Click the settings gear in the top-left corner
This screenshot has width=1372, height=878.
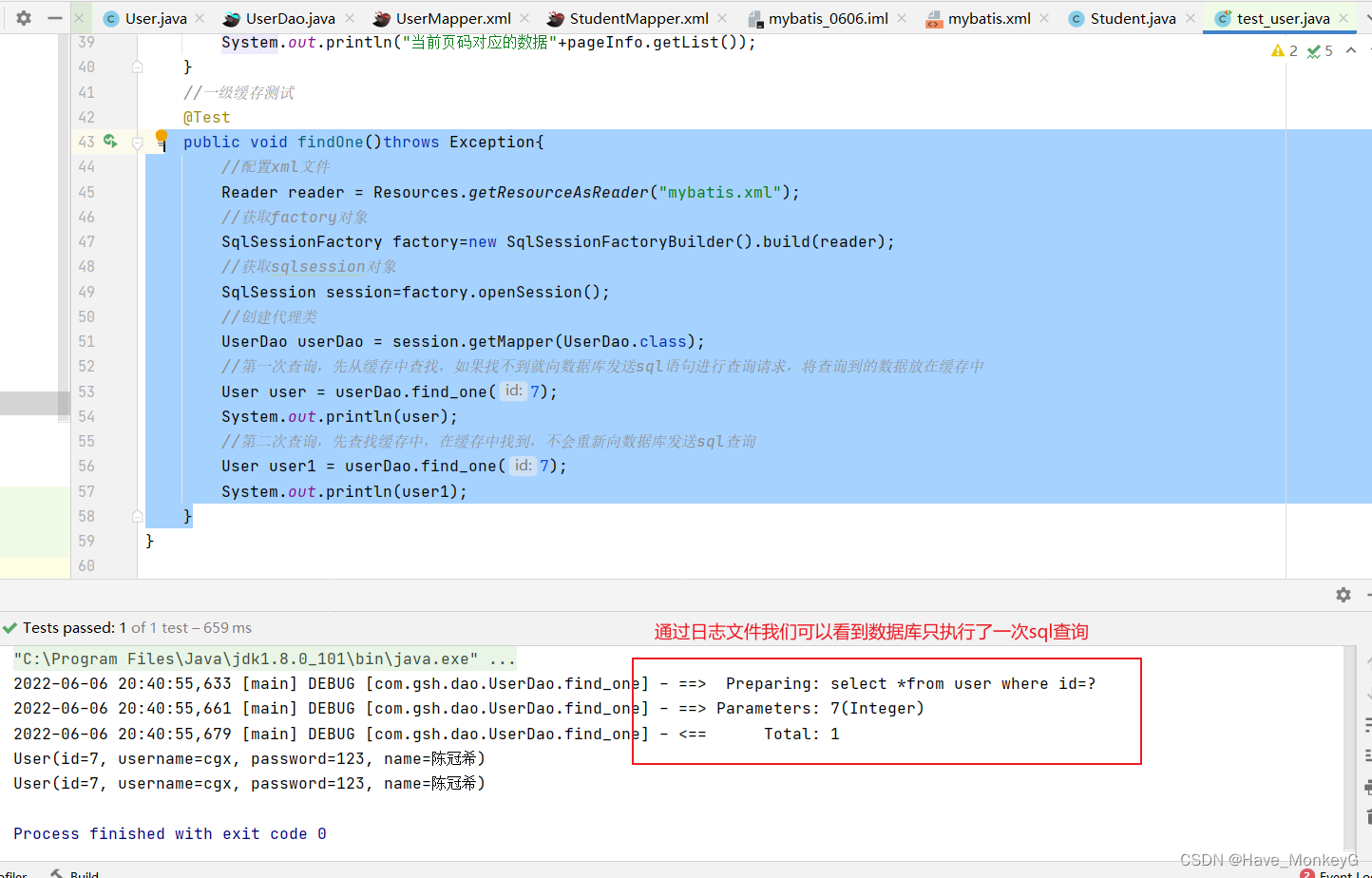(21, 18)
